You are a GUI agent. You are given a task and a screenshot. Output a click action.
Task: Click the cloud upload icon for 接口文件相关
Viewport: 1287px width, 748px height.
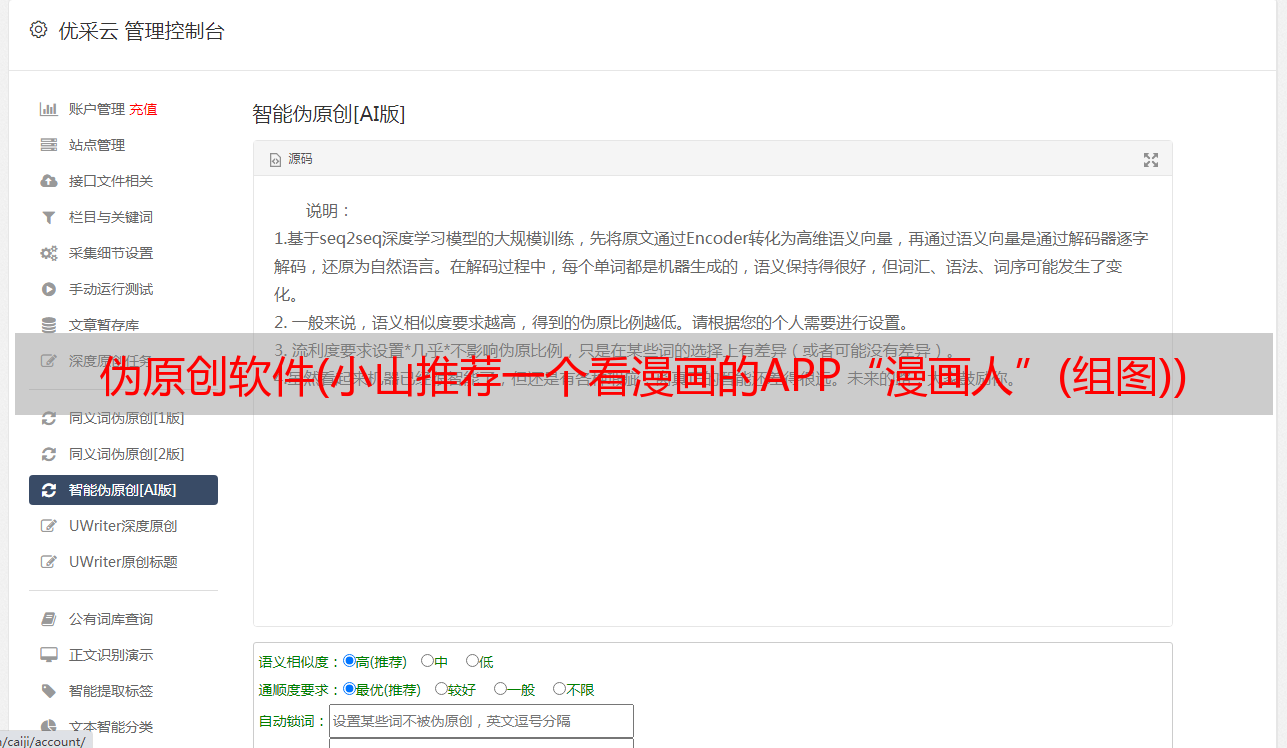coord(48,181)
